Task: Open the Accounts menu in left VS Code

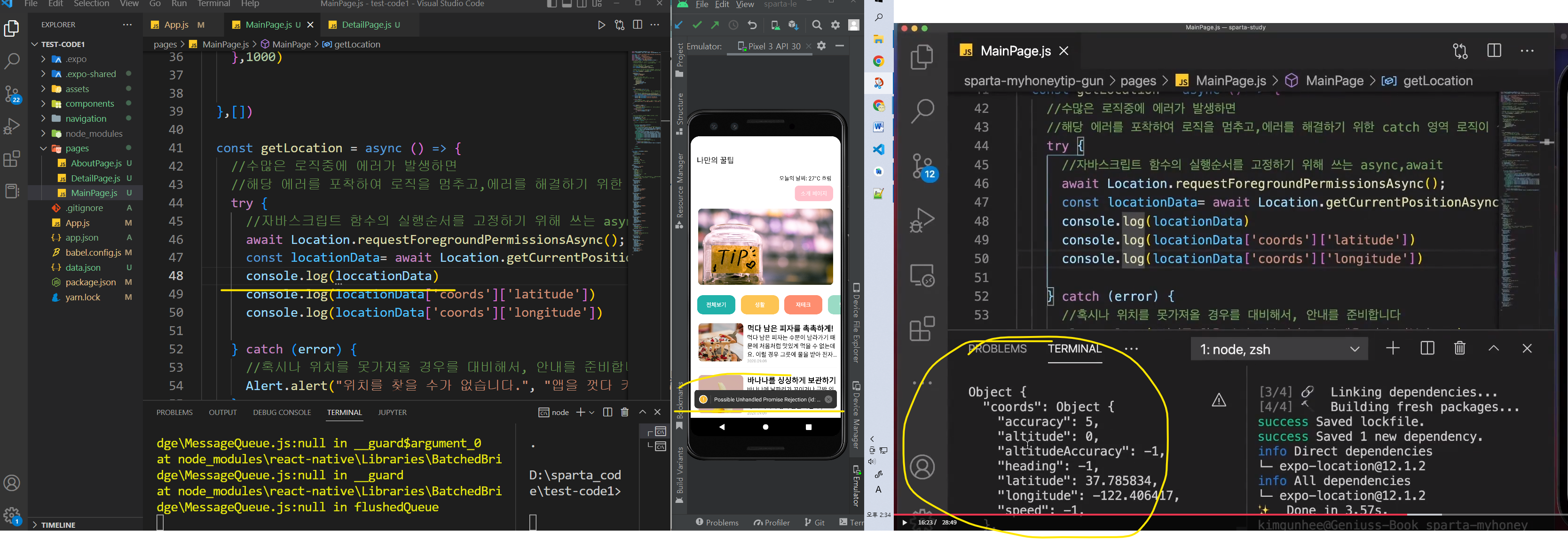Action: click(x=12, y=483)
